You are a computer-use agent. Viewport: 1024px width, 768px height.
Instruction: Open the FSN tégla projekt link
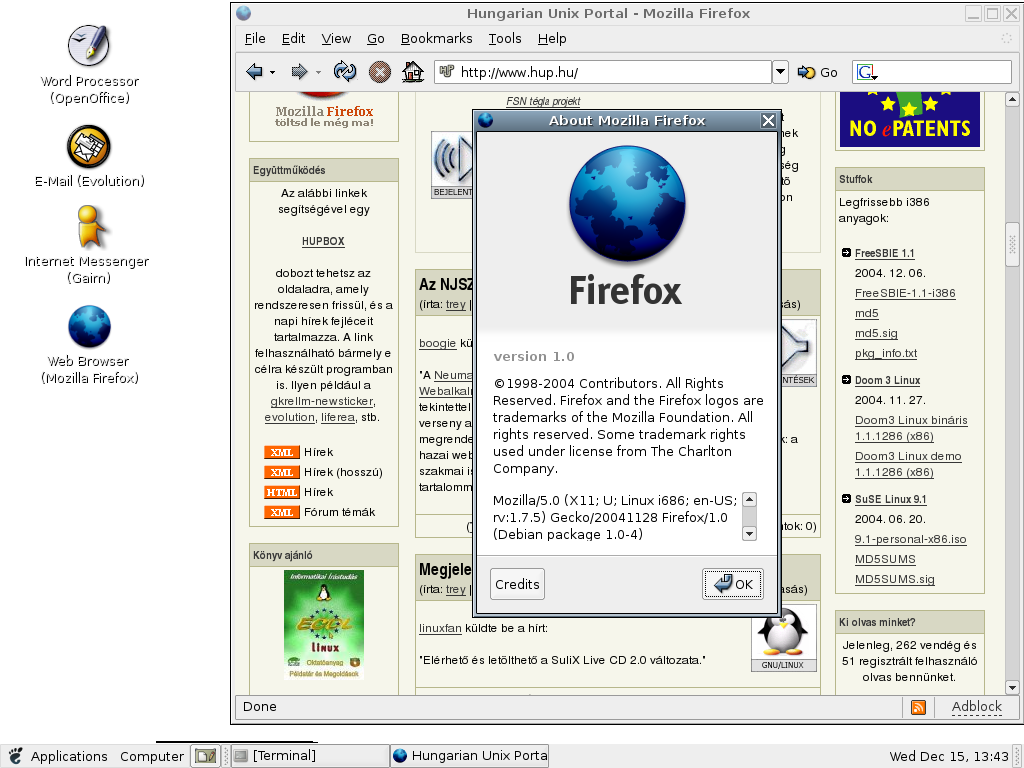coord(543,101)
